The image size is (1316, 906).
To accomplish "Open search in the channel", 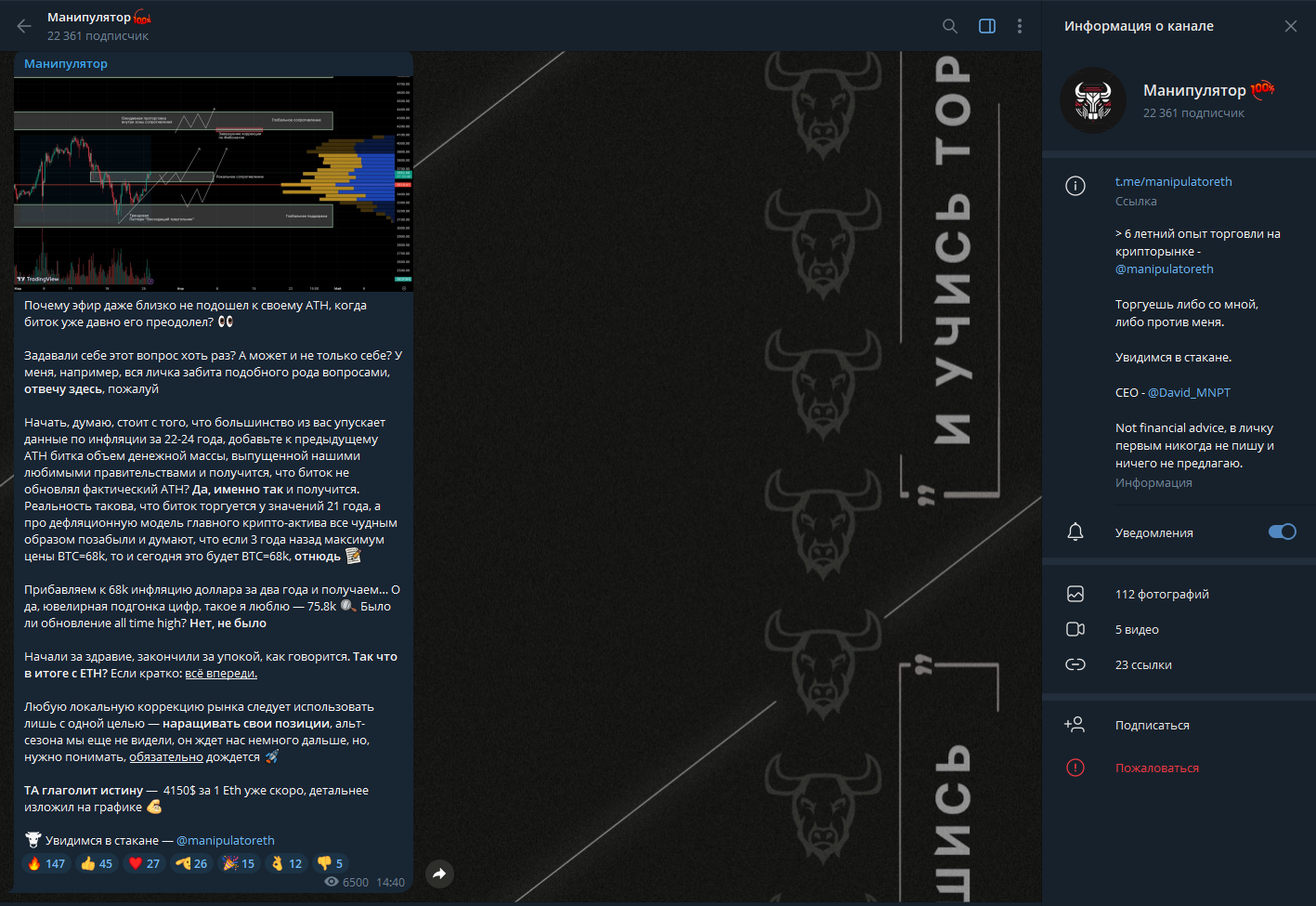I will tap(950, 26).
